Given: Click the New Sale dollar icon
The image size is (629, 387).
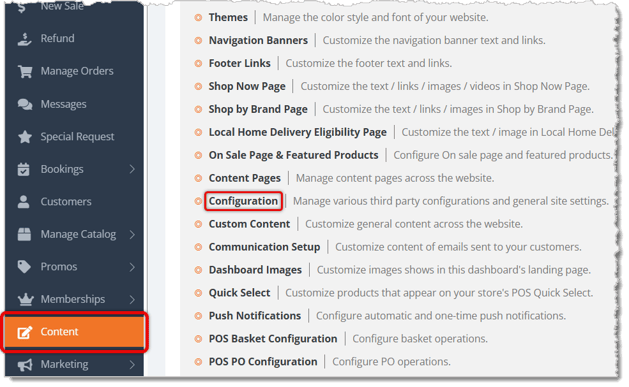Looking at the screenshot, I should pyautogui.click(x=22, y=7).
